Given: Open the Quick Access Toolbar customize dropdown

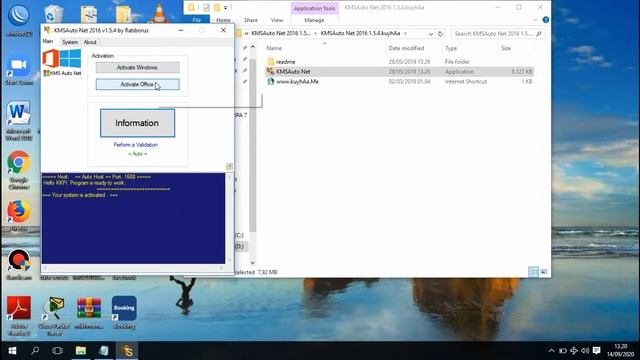Looking at the screenshot, I should click(x=226, y=7).
